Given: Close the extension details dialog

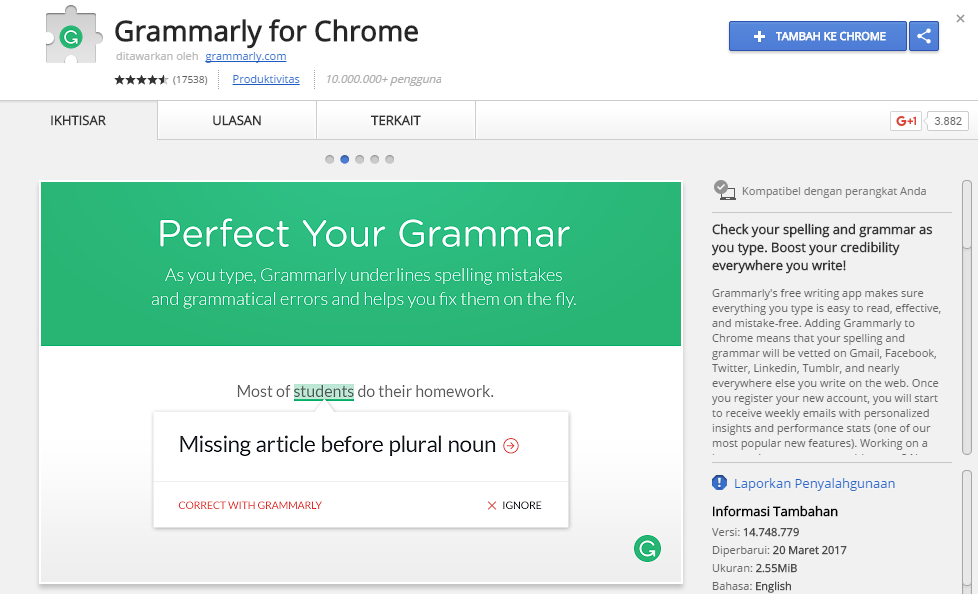Looking at the screenshot, I should pyautogui.click(x=961, y=19).
